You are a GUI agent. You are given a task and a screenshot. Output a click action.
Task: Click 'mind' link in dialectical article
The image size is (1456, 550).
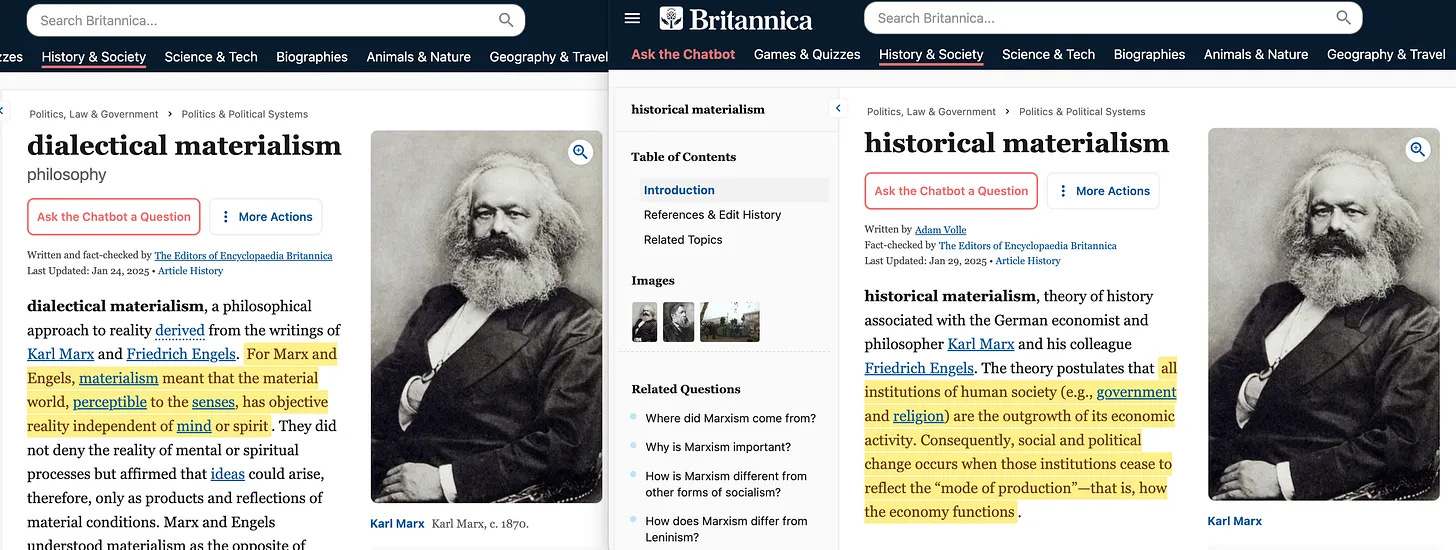194,426
